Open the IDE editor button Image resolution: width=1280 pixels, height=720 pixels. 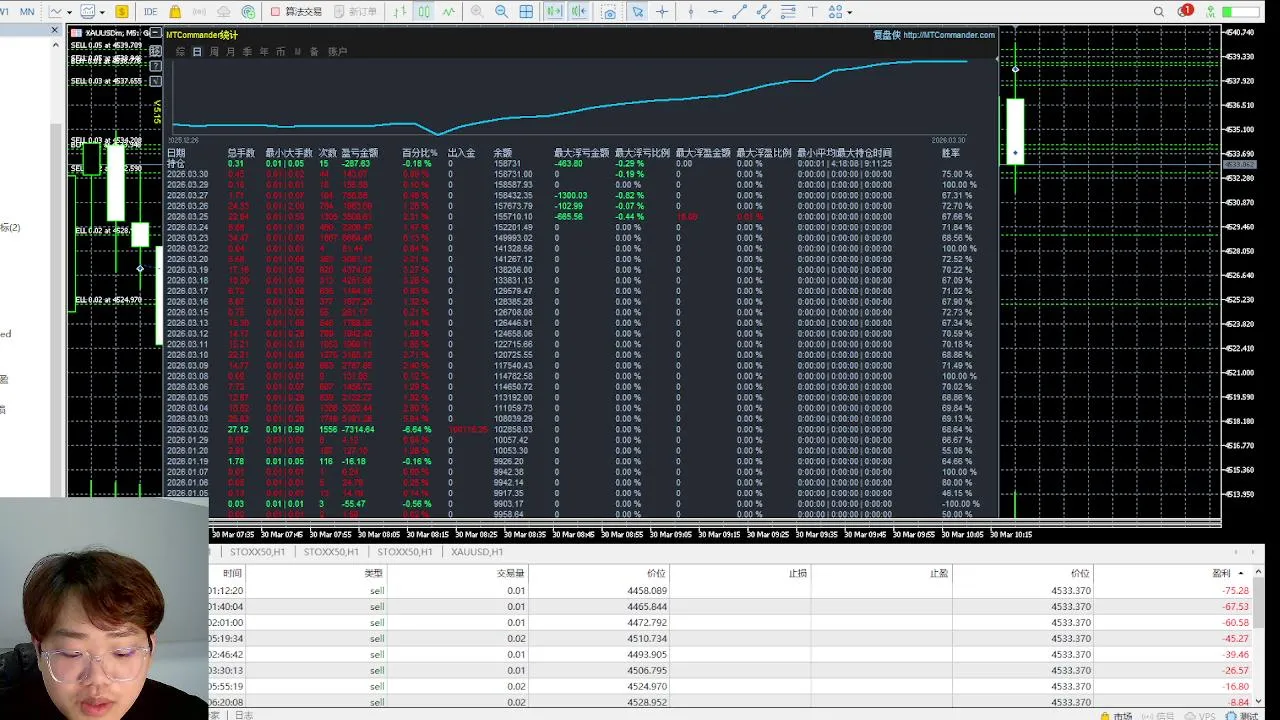[150, 12]
